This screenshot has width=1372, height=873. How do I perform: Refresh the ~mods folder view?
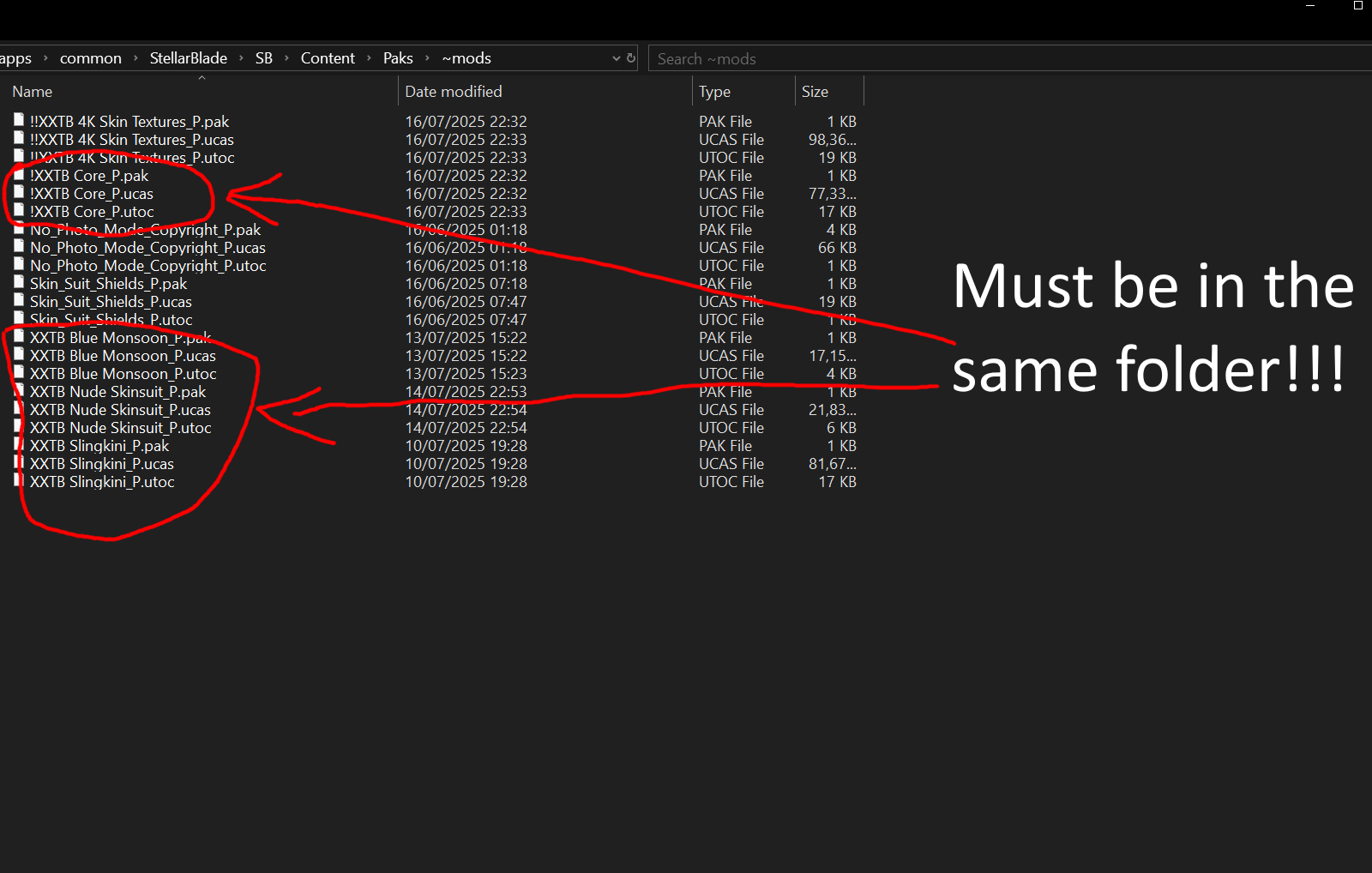point(631,58)
